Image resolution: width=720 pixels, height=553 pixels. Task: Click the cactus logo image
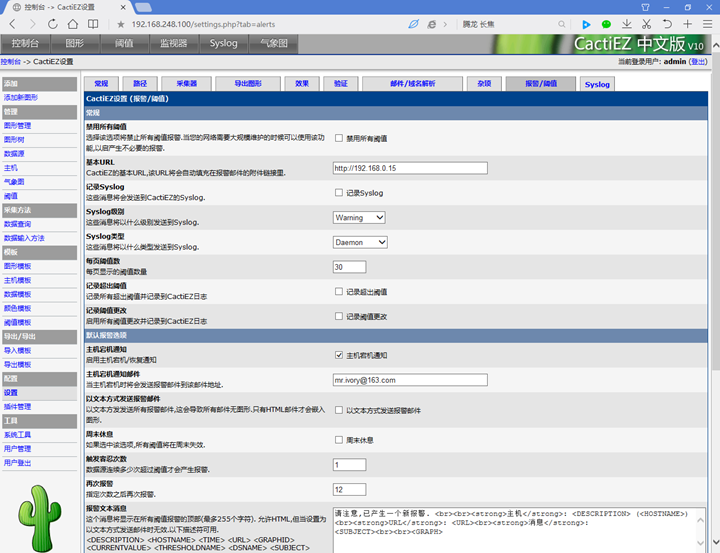[x=40, y=518]
